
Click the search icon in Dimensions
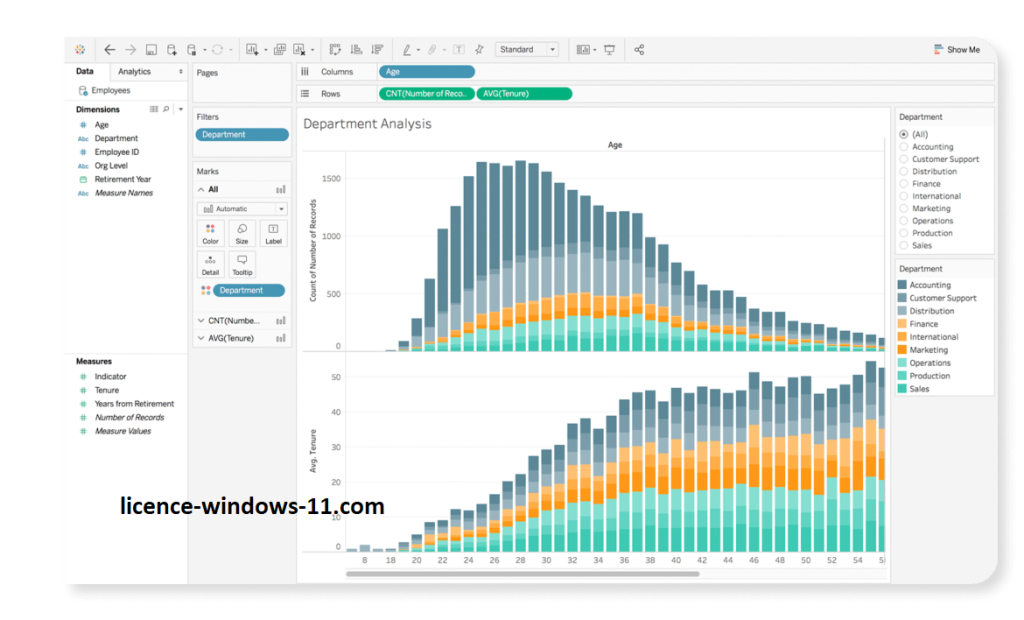click(x=166, y=109)
